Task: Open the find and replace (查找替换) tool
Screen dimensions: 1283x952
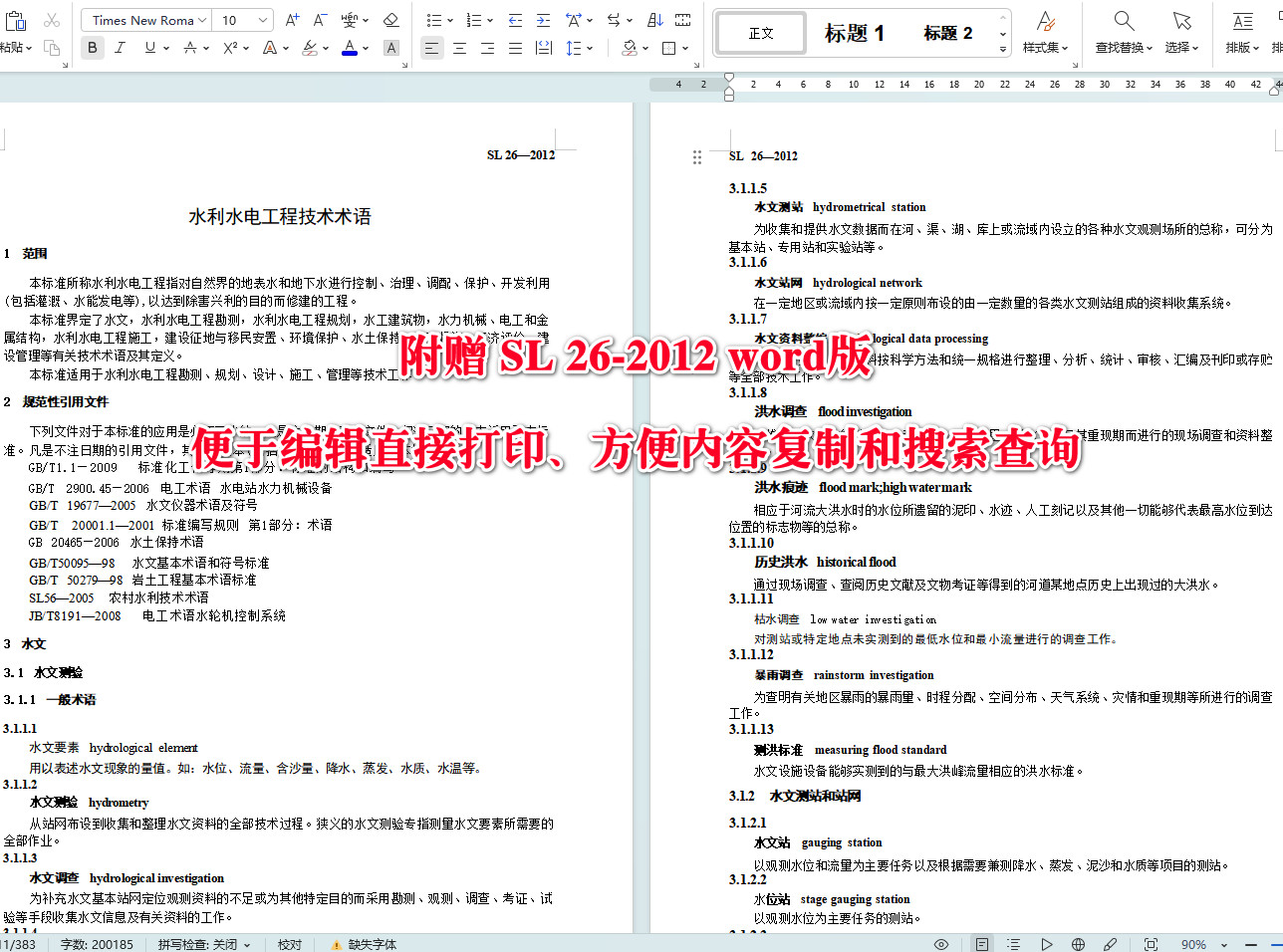Action: tap(1123, 30)
